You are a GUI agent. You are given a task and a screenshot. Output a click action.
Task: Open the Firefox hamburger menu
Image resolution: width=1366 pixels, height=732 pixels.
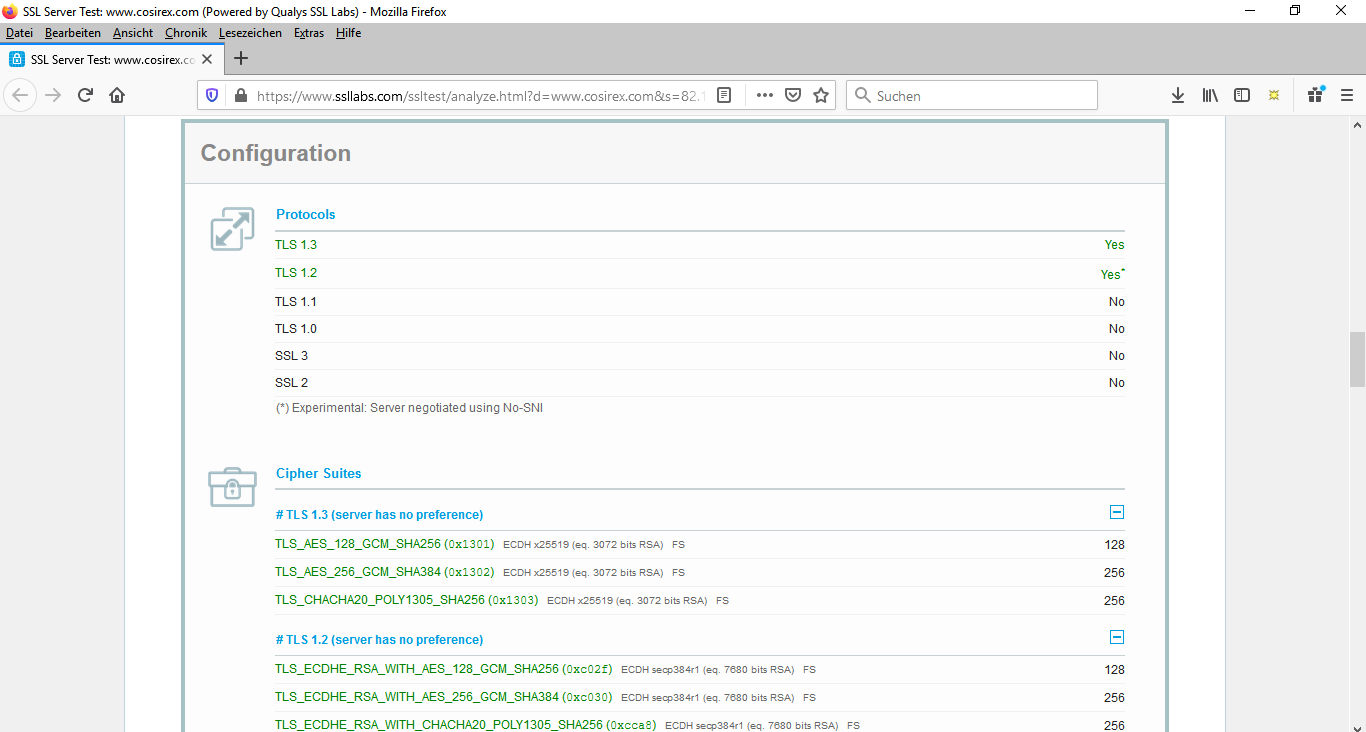tap(1347, 95)
